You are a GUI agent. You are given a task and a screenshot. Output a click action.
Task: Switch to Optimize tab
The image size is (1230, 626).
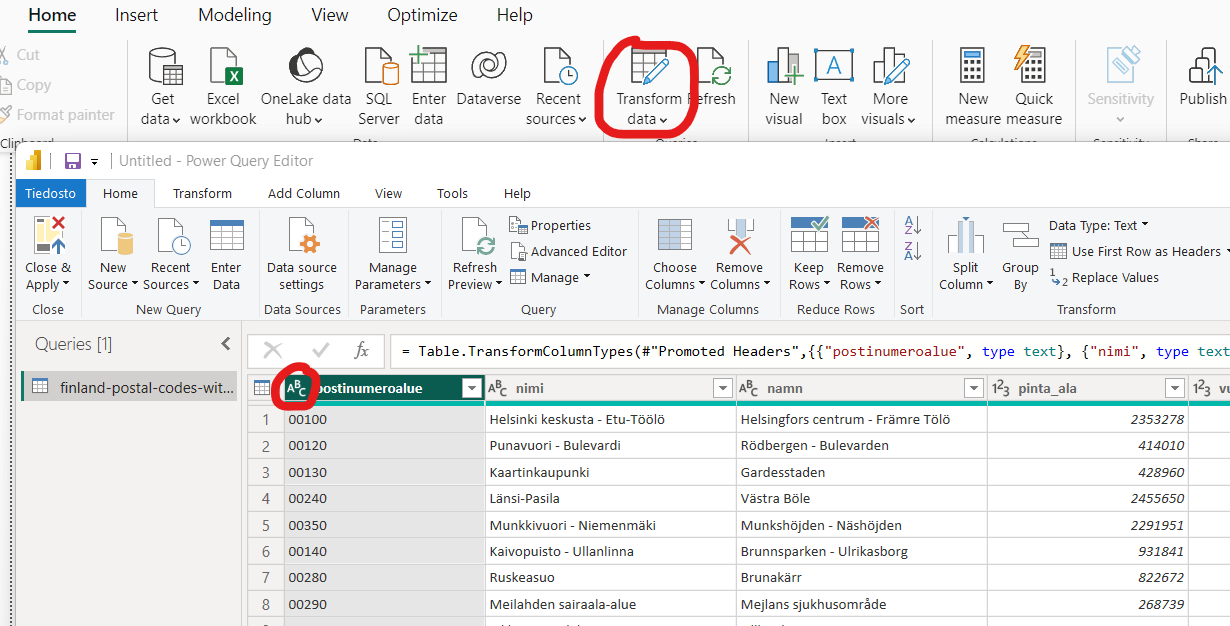(x=422, y=15)
